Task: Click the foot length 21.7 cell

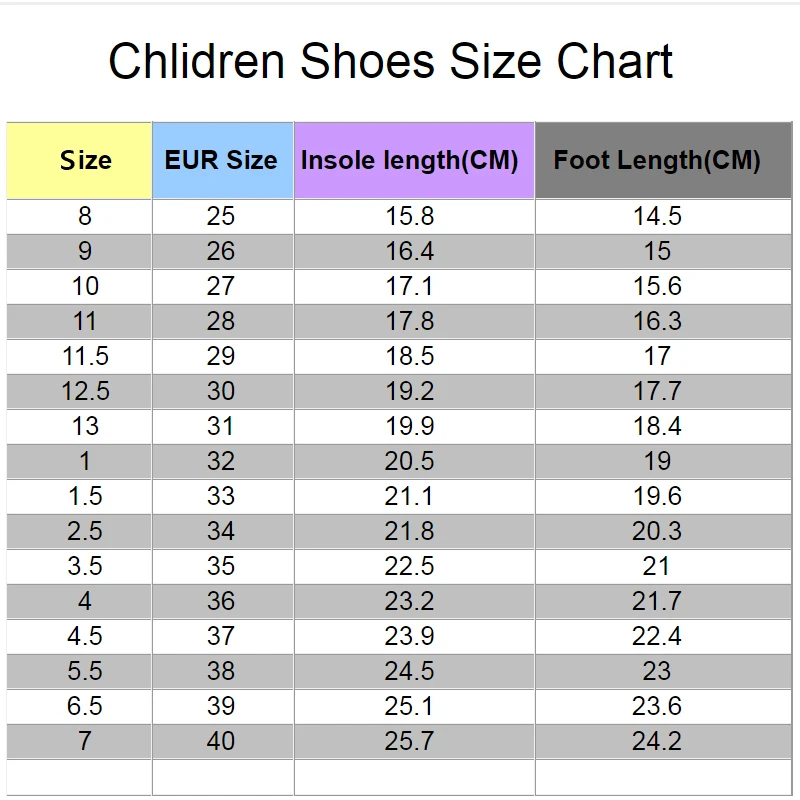Action: pyautogui.click(x=657, y=601)
